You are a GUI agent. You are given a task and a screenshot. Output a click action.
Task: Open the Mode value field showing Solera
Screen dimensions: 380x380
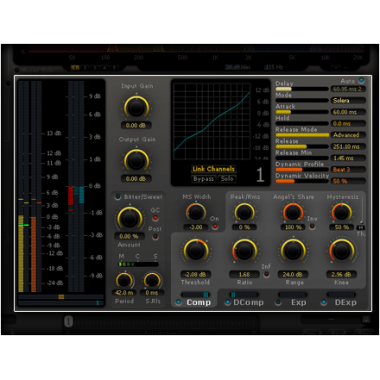[348, 100]
